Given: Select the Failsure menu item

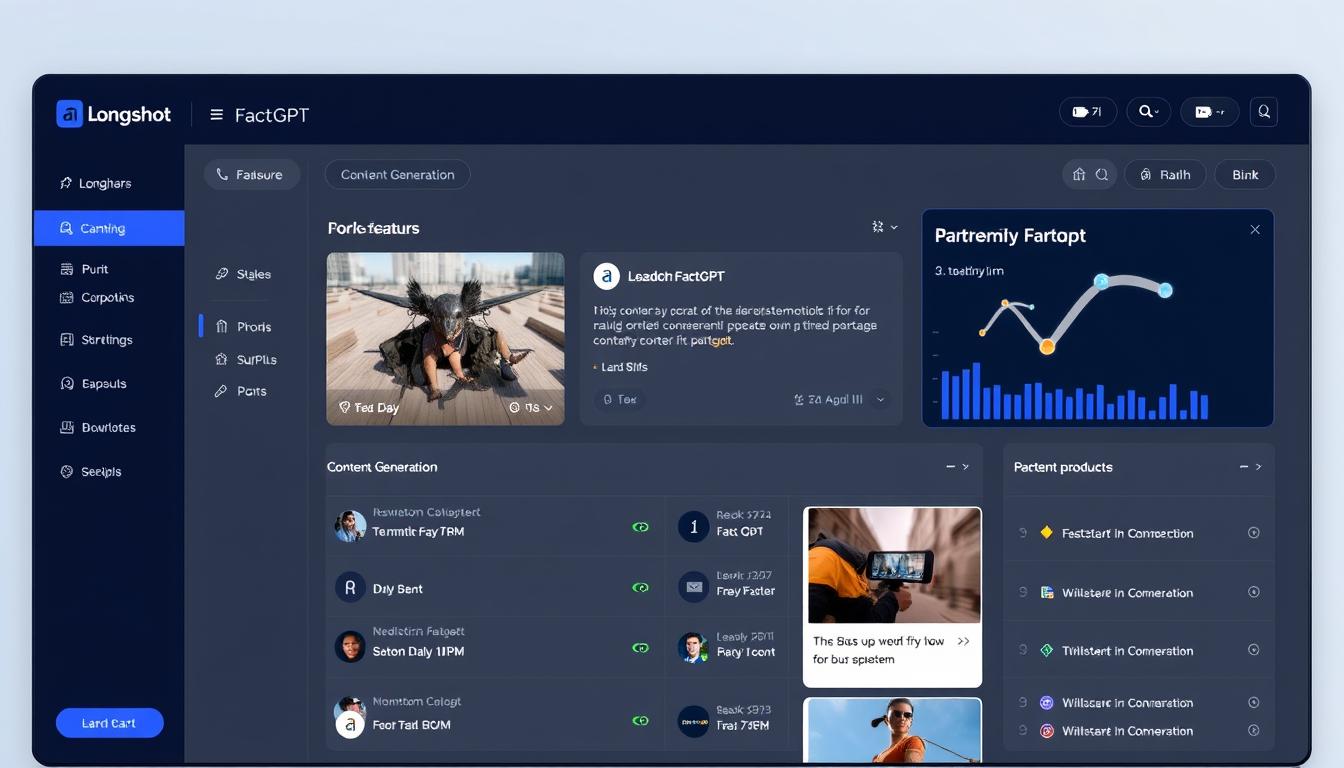Looking at the screenshot, I should pos(252,174).
